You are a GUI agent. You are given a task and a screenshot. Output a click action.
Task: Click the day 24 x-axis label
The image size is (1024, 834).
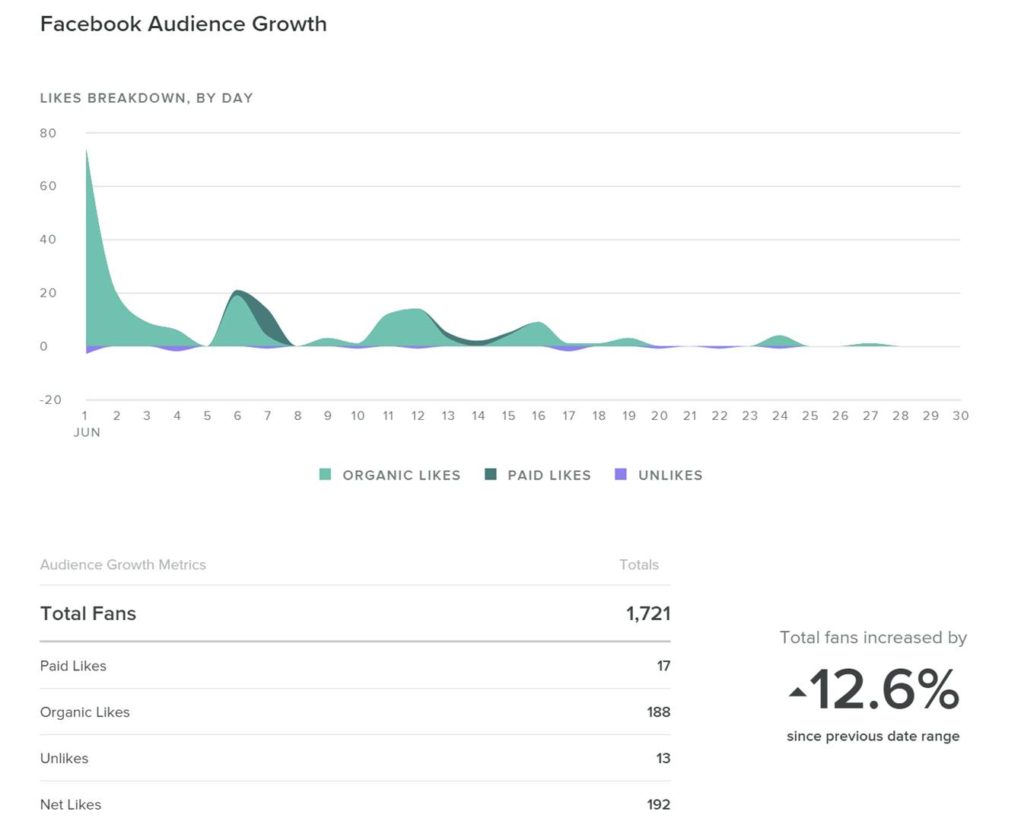point(780,415)
